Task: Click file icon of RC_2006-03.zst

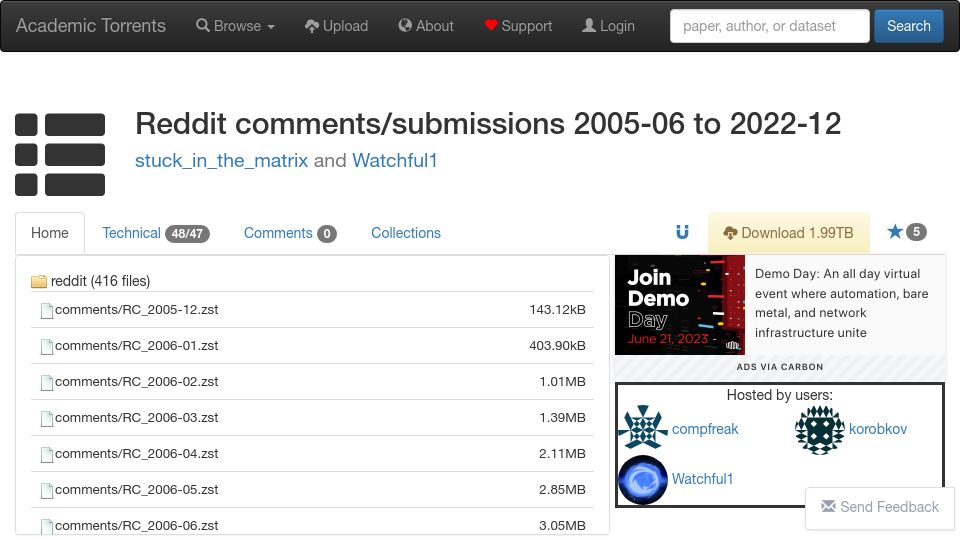Action: (47, 419)
